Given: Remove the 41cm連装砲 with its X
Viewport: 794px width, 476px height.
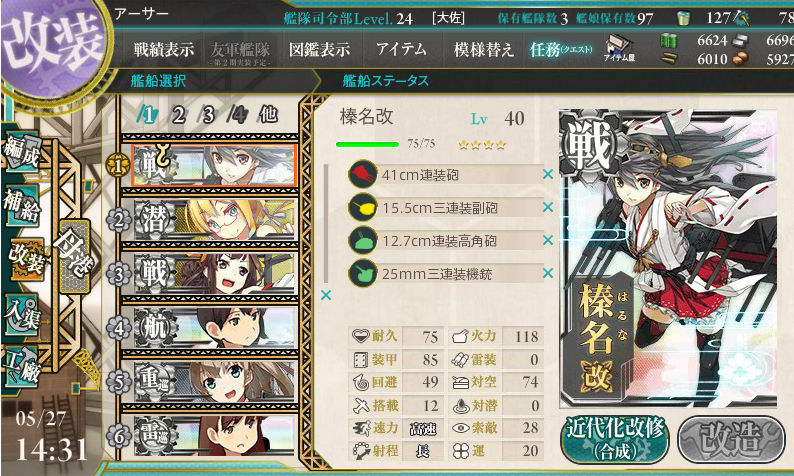Looking at the screenshot, I should click(x=547, y=174).
